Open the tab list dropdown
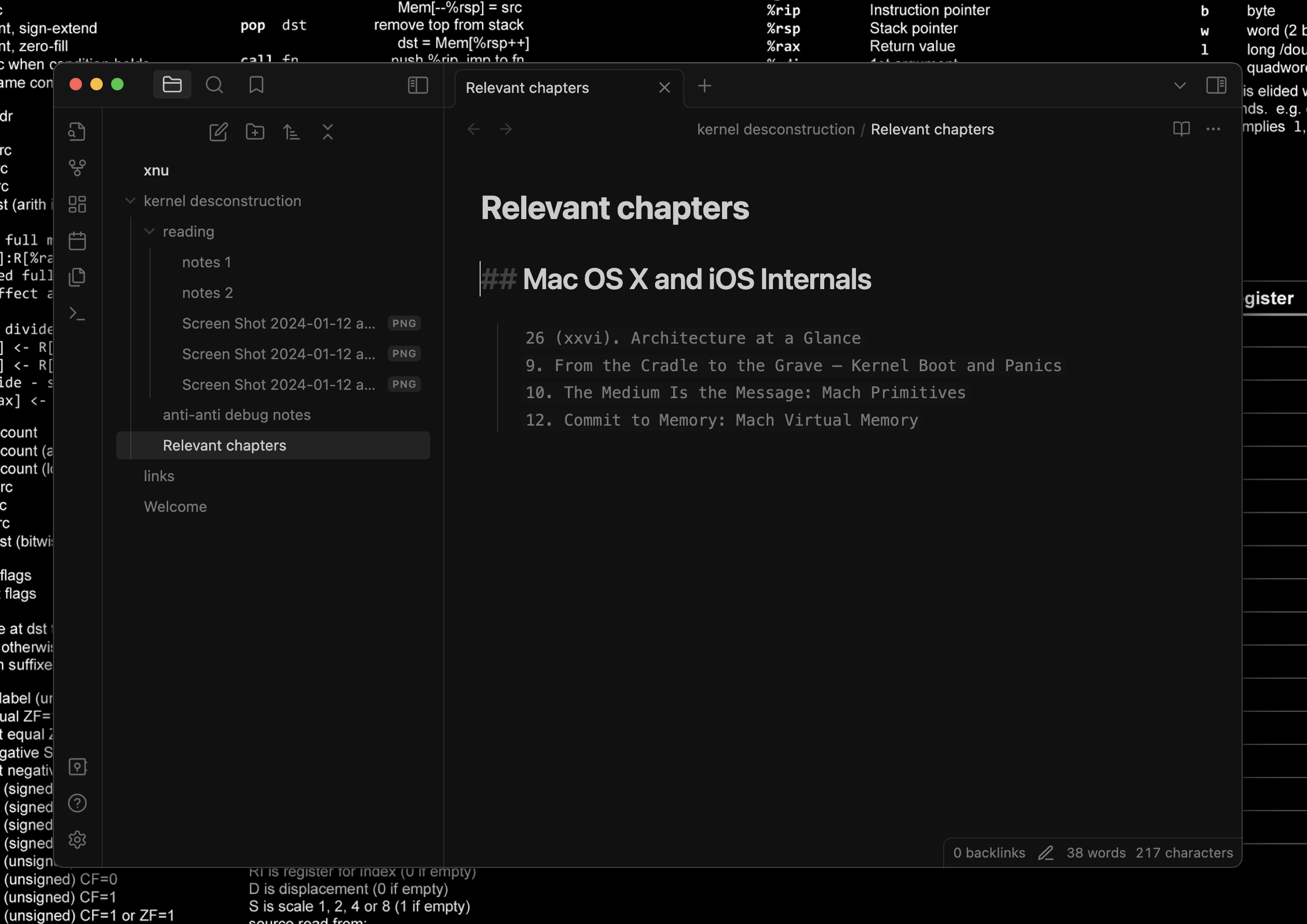Viewport: 1307px width, 924px height. point(1180,86)
